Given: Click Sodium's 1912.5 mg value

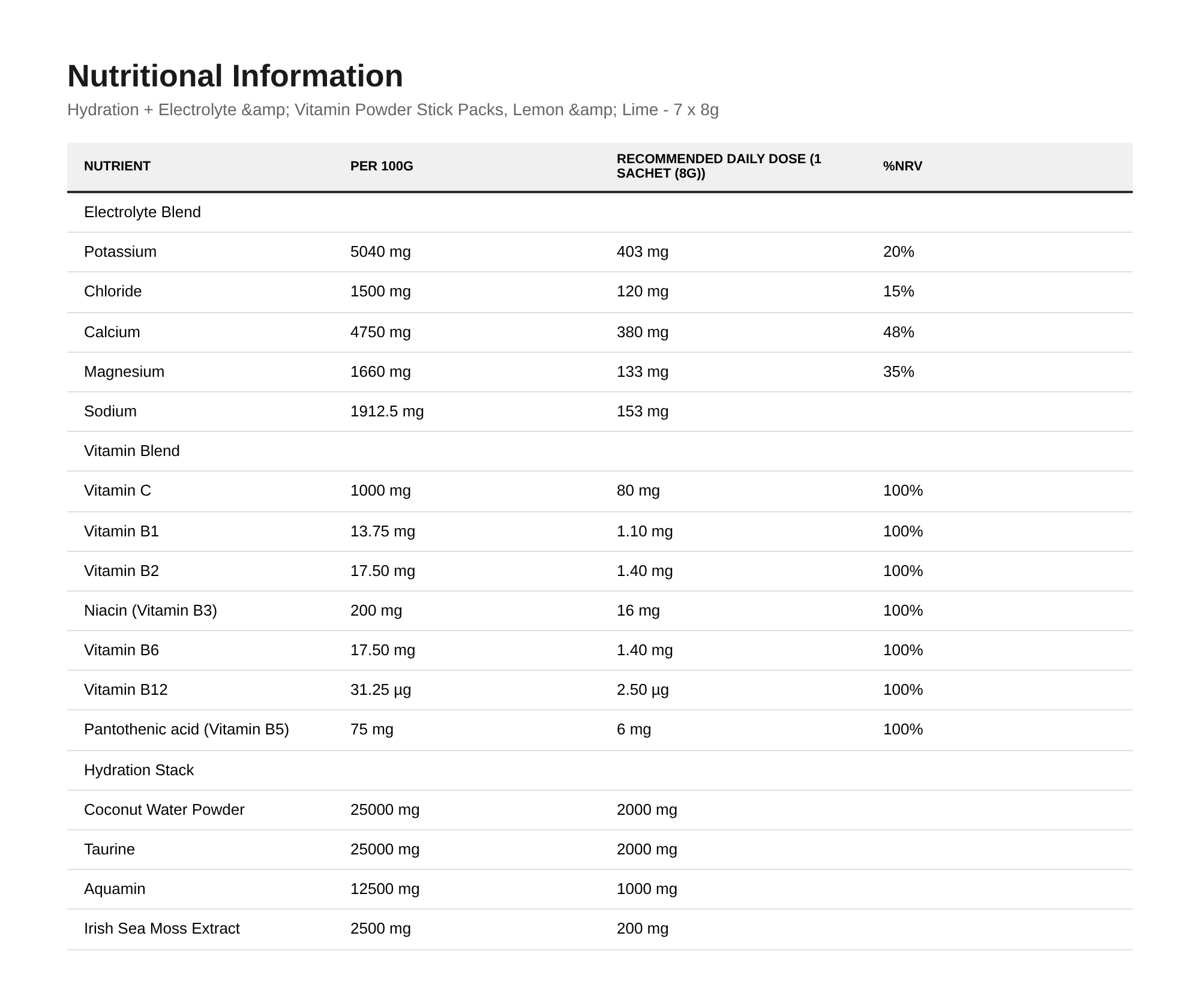Looking at the screenshot, I should point(387,412).
